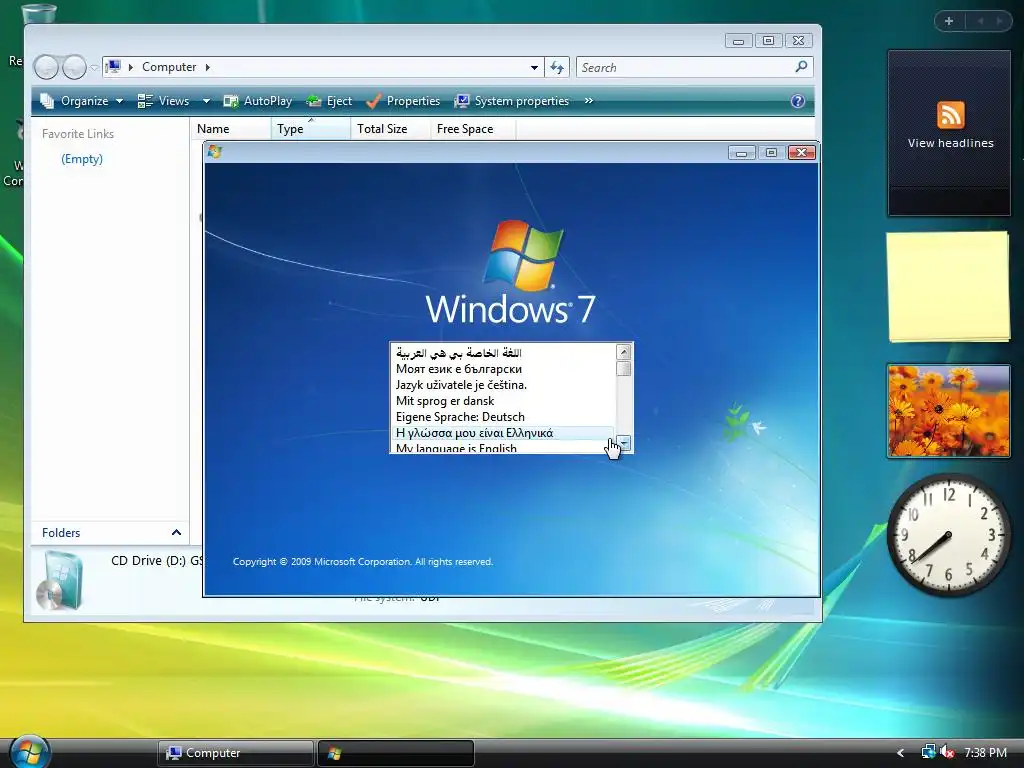Click Eject in the toolbar
This screenshot has width=1024, height=768.
329,101
